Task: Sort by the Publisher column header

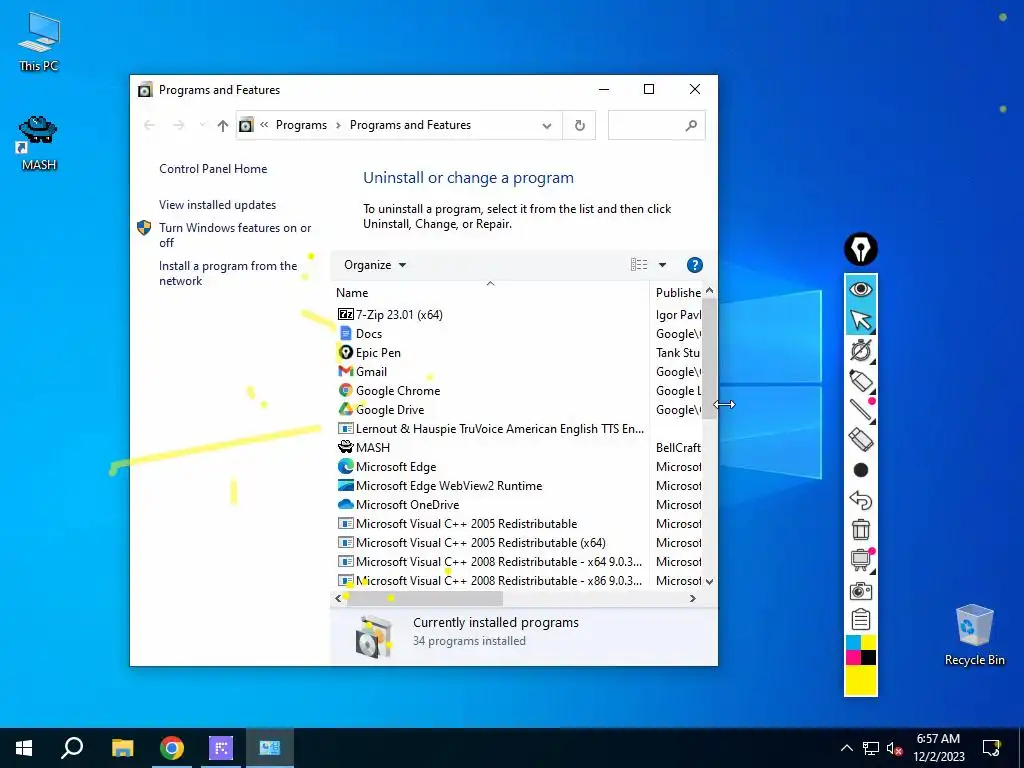Action: 678,293
